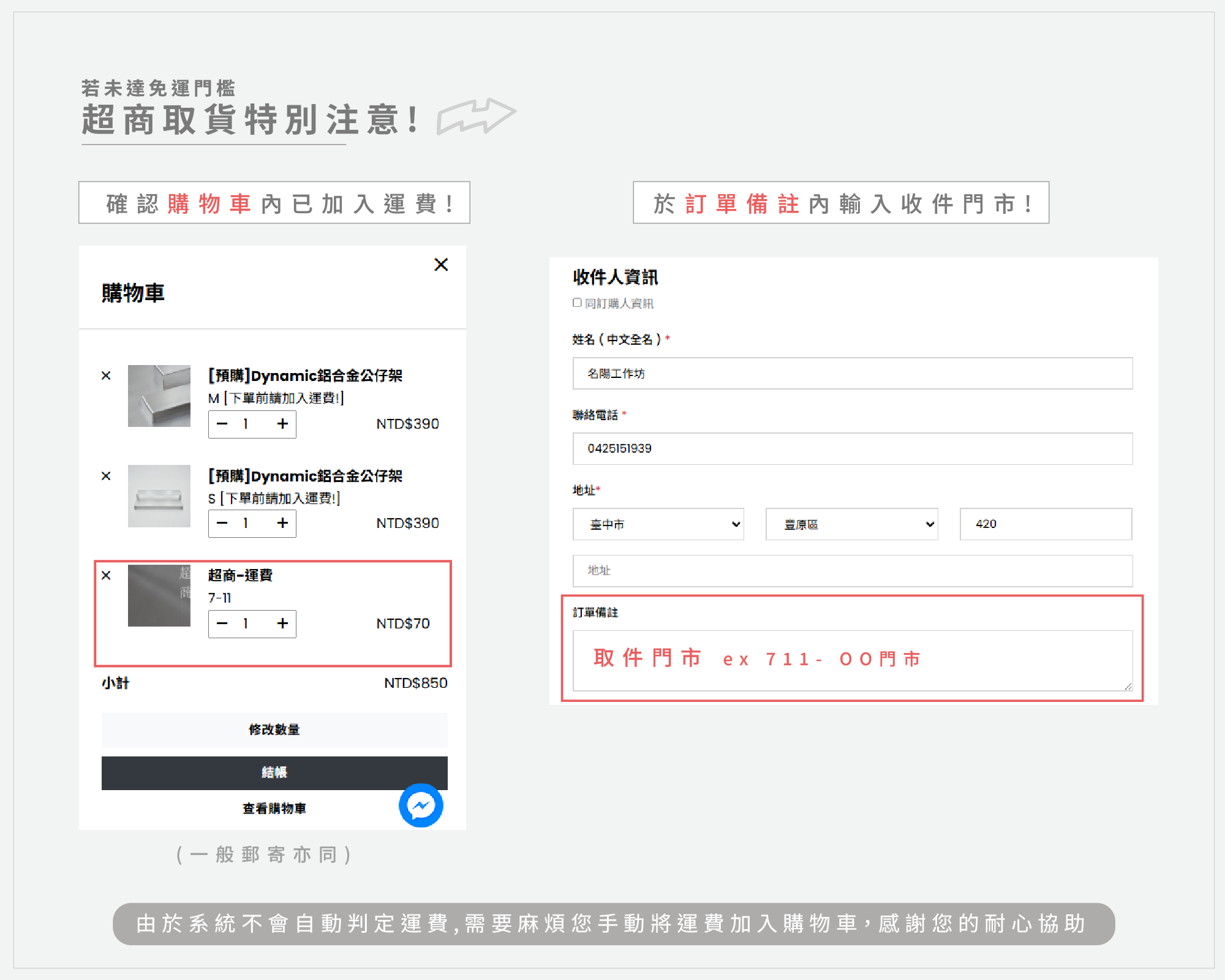Decrease quantity of S size stand
This screenshot has width=1225, height=980.
point(222,523)
